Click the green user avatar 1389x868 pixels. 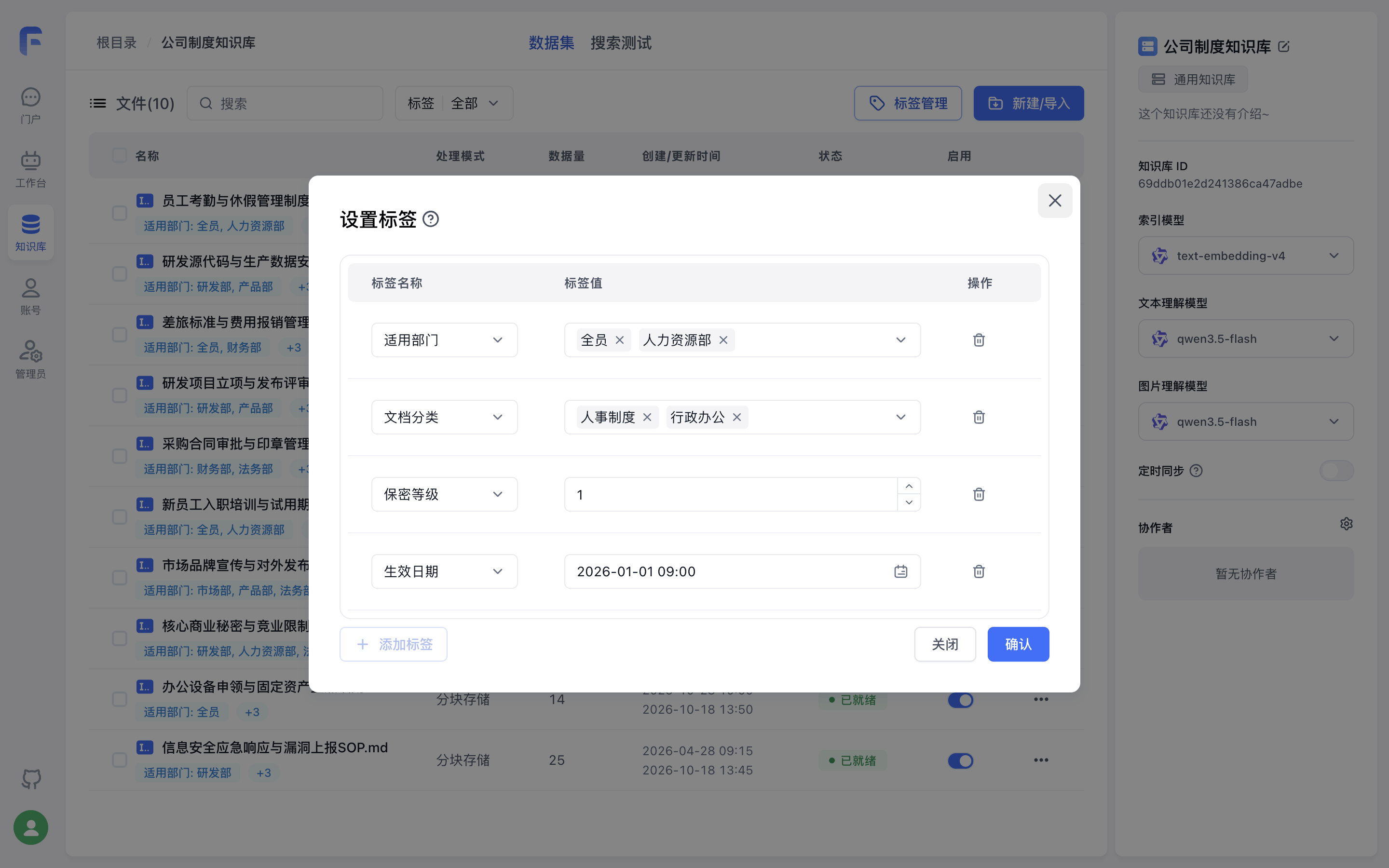(31, 827)
